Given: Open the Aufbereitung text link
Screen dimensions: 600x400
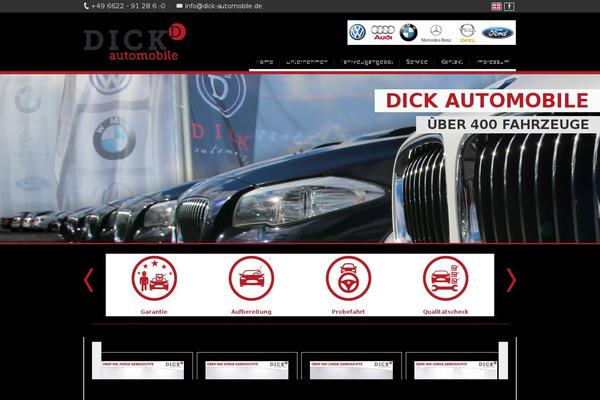Looking at the screenshot, I should [x=251, y=312].
